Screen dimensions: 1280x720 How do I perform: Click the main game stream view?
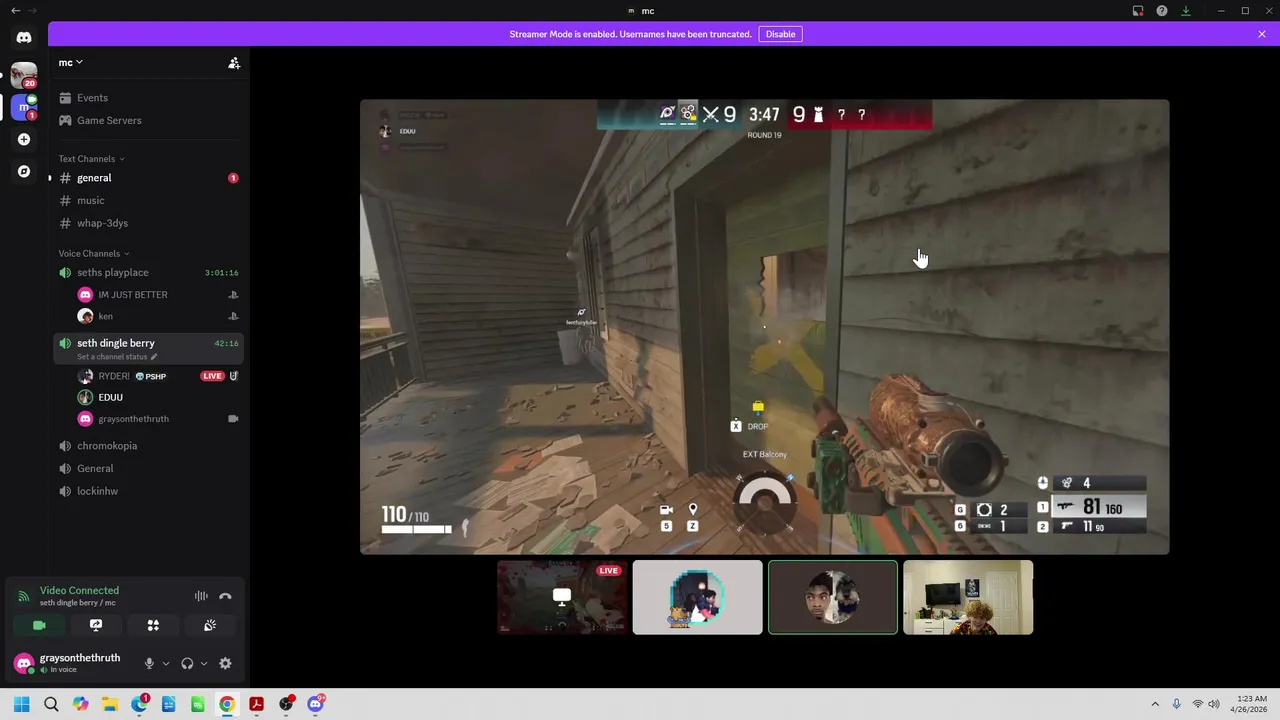point(764,327)
